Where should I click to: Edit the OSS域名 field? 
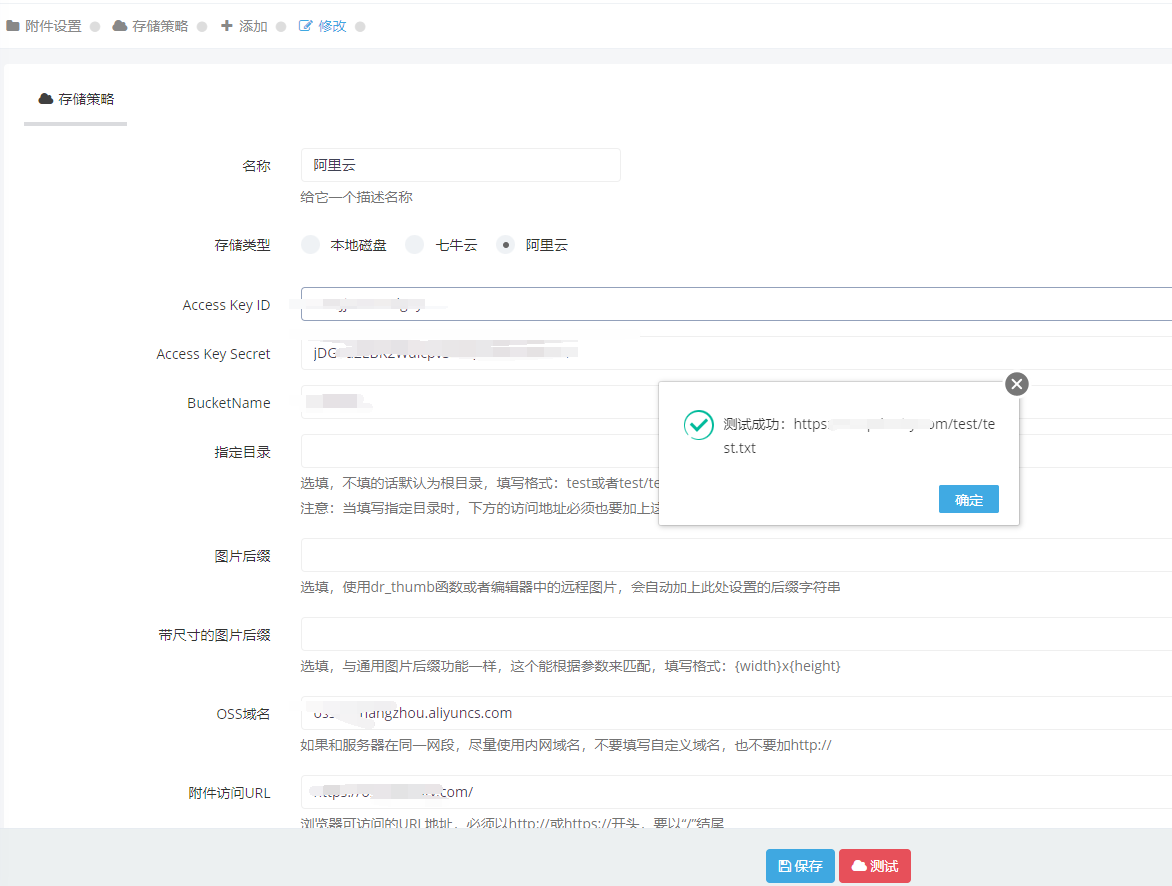pos(736,713)
